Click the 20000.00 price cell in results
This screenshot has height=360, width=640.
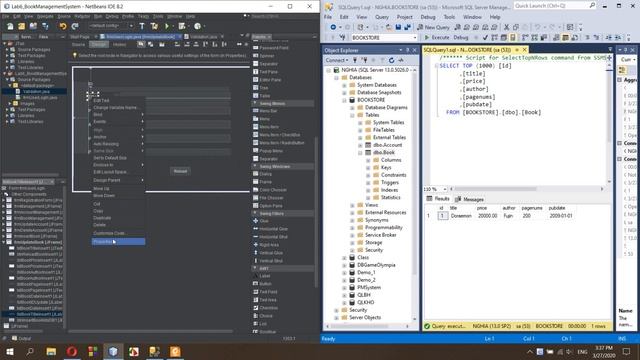[x=487, y=216]
